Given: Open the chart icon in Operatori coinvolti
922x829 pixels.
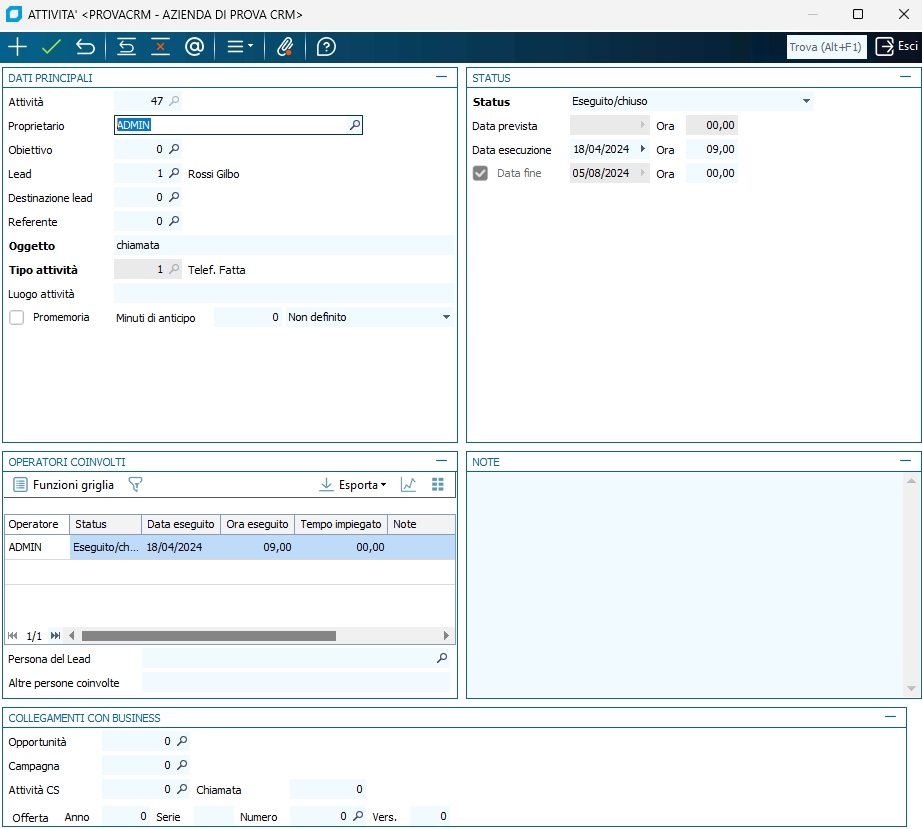Looking at the screenshot, I should point(408,485).
